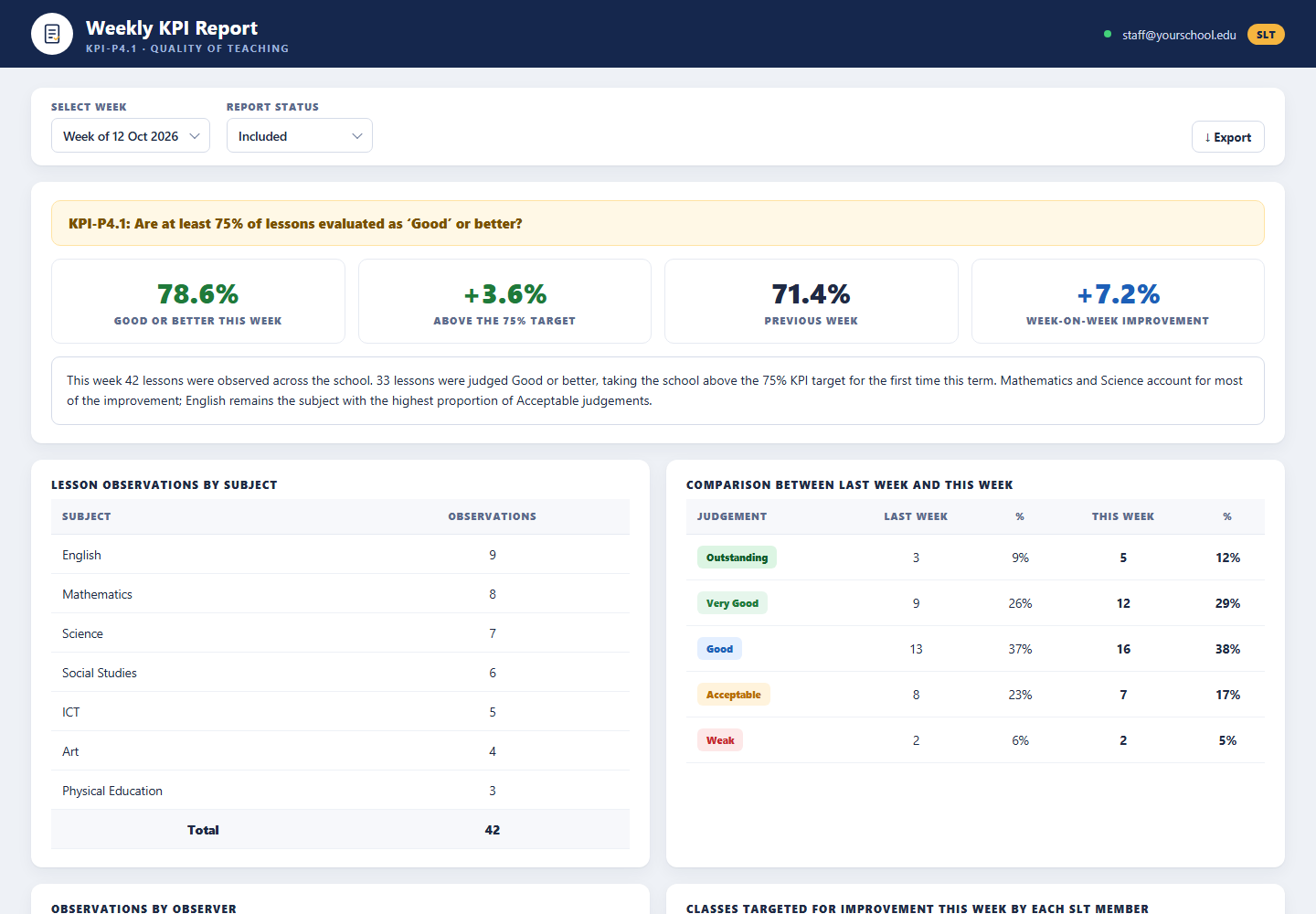Select the Art subject row

pos(340,751)
